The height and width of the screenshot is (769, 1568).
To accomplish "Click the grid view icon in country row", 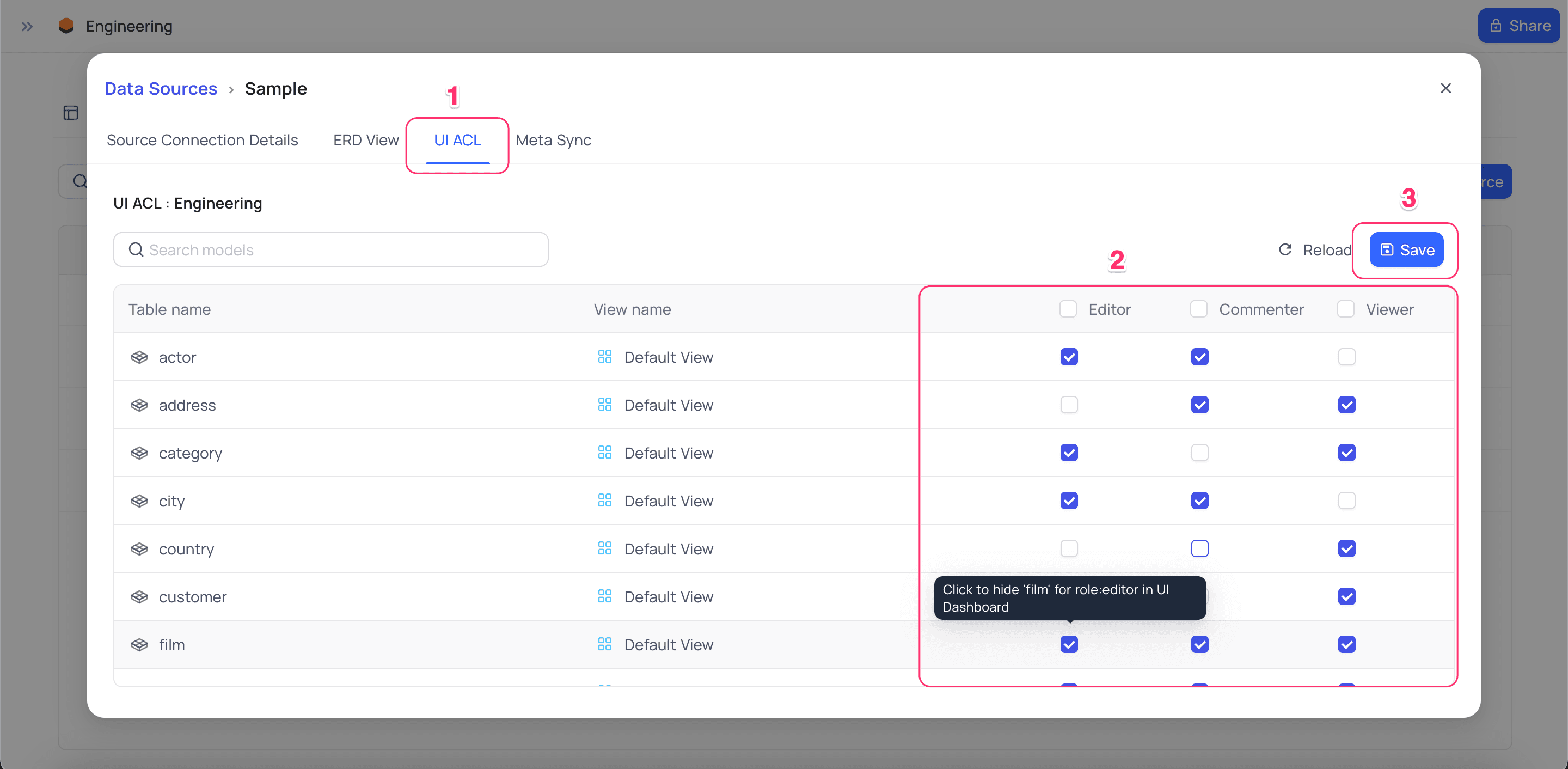I will click(604, 548).
